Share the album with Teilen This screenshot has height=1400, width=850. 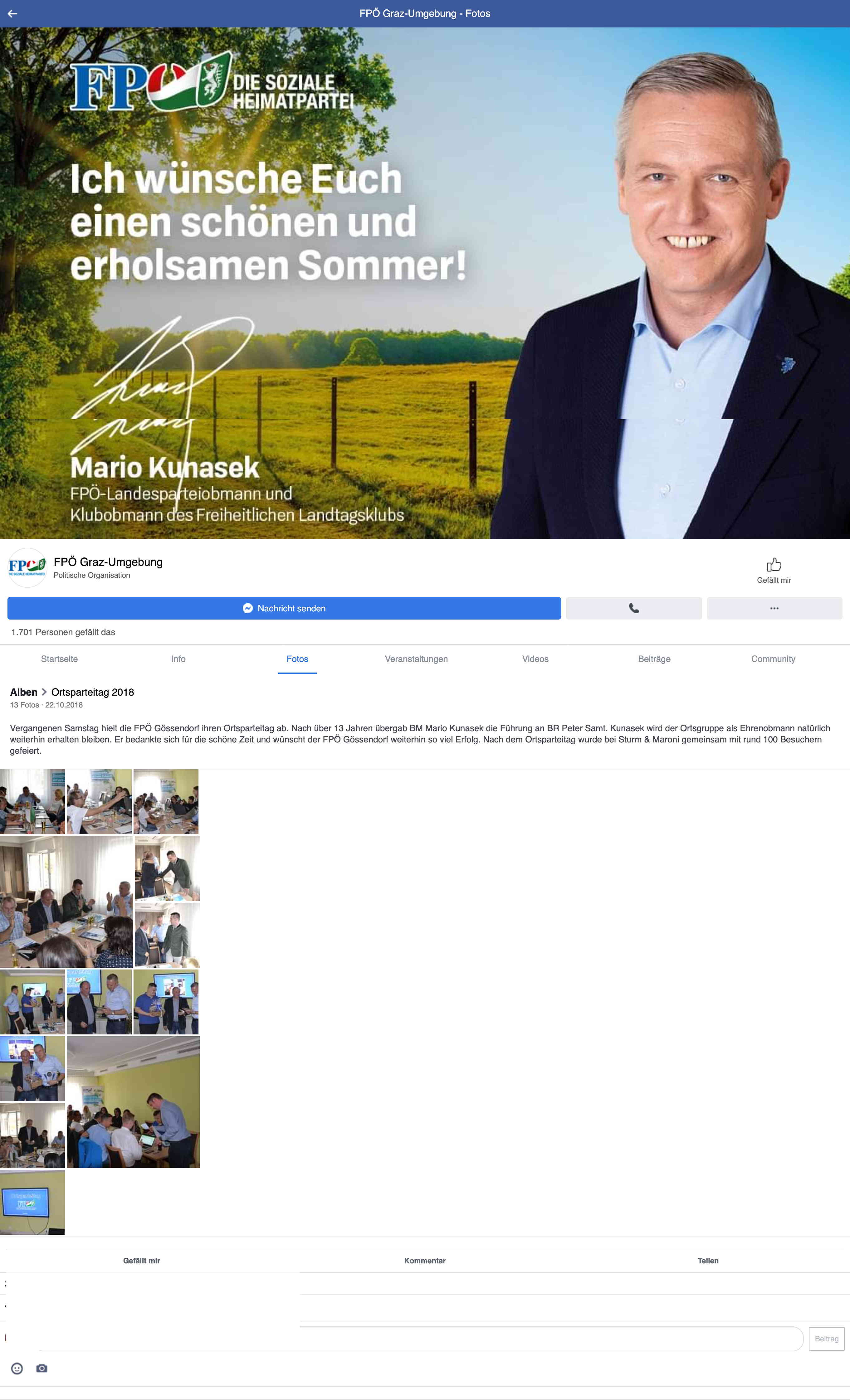click(x=708, y=1261)
